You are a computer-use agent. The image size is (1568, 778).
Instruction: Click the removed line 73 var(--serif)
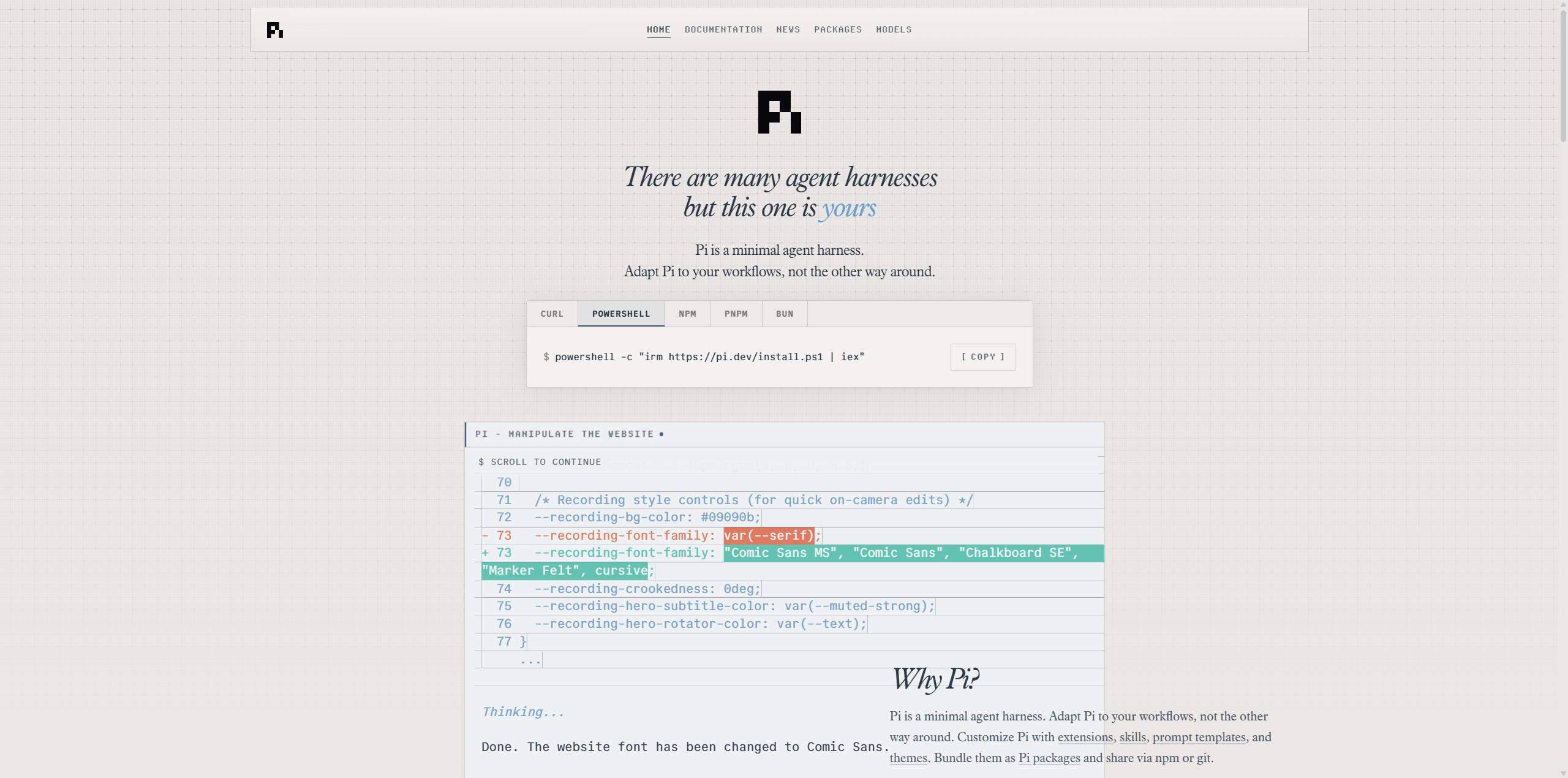tap(769, 536)
